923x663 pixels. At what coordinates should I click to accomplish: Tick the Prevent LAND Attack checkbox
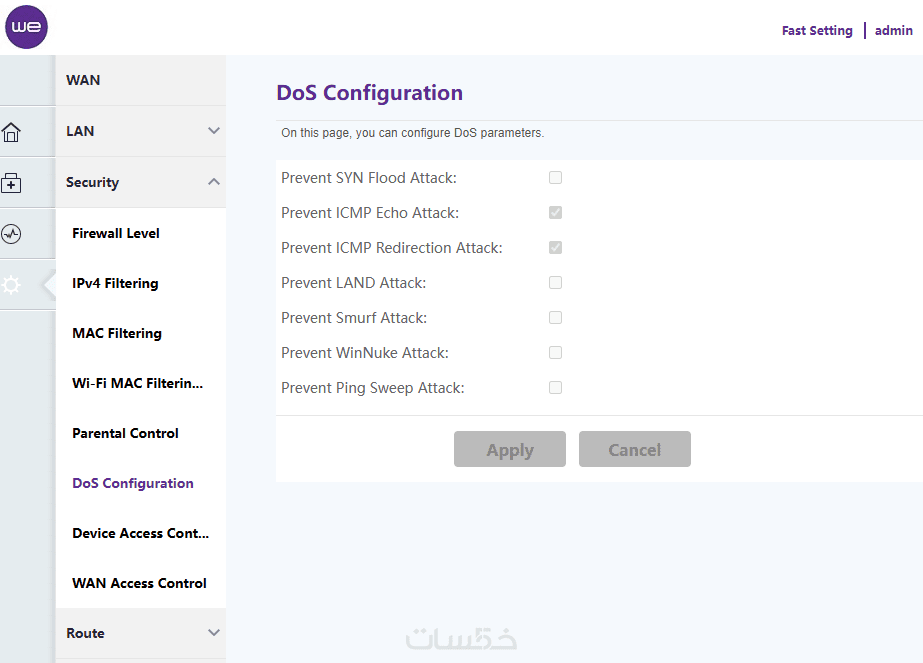tap(555, 283)
